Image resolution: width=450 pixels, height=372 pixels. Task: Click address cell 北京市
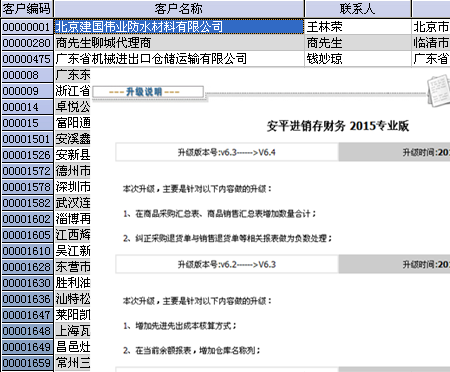tap(431, 27)
